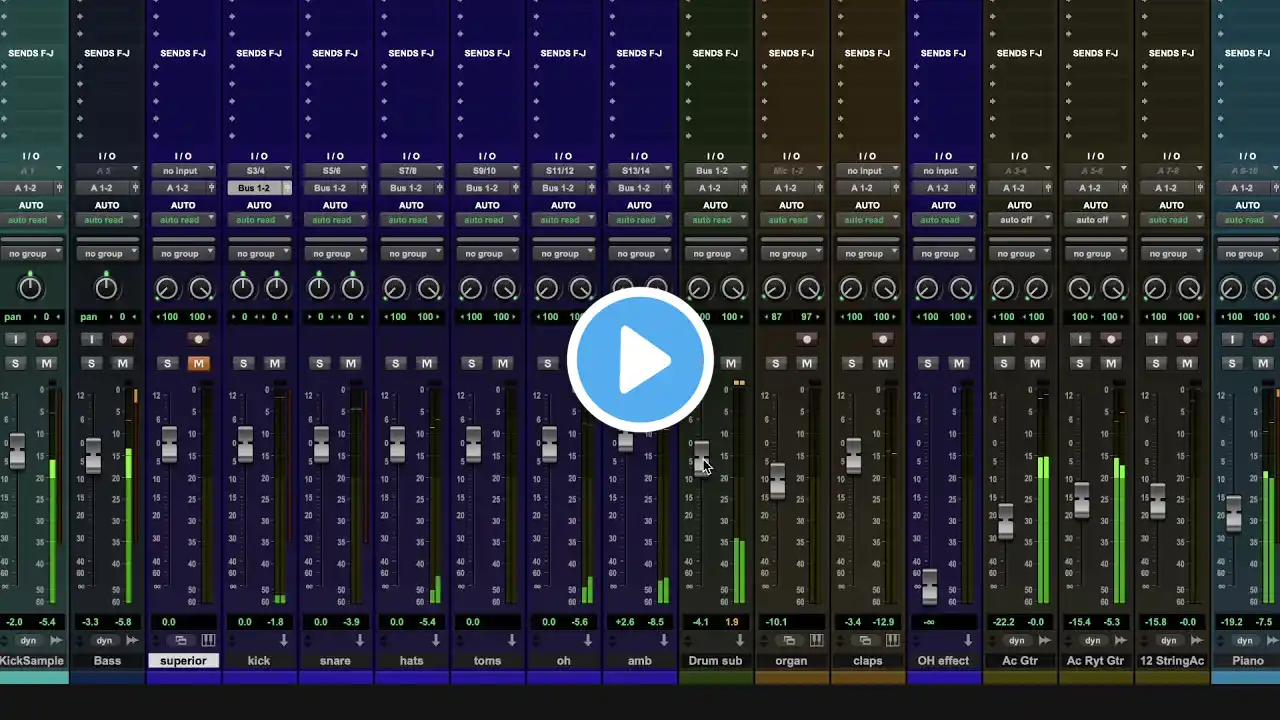Solo the organ track

(x=776, y=363)
